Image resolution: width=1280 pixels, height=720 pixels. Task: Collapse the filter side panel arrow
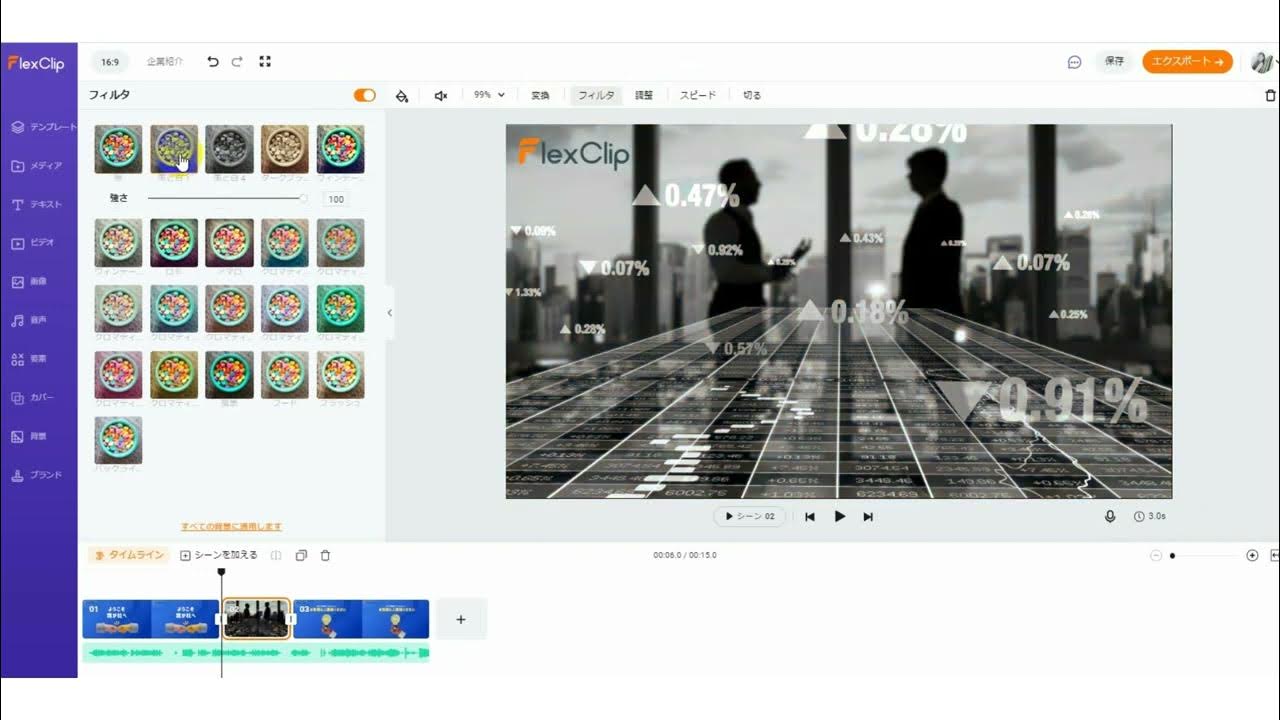click(x=389, y=313)
